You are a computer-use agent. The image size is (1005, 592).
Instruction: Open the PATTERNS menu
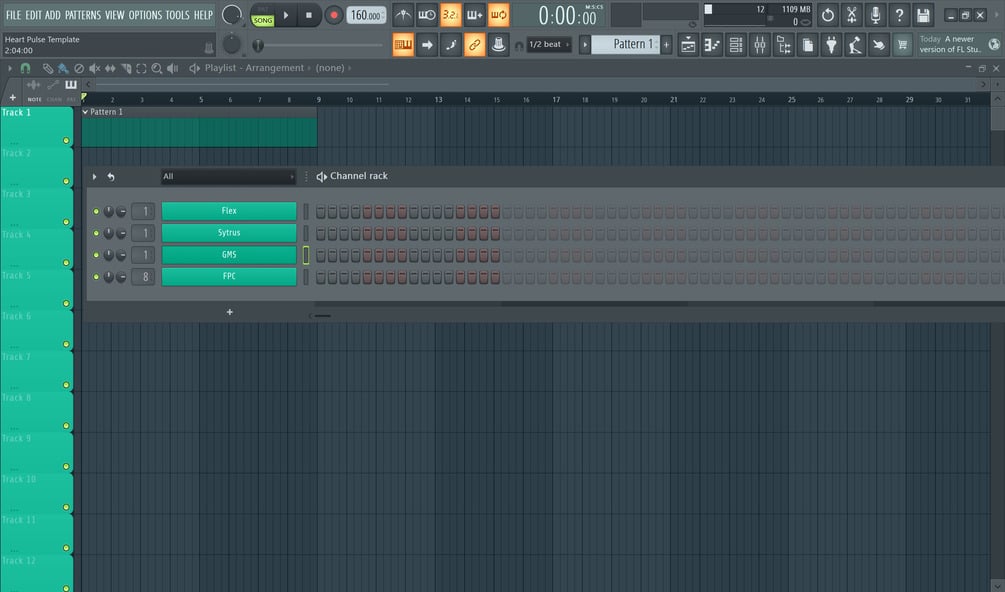83,15
